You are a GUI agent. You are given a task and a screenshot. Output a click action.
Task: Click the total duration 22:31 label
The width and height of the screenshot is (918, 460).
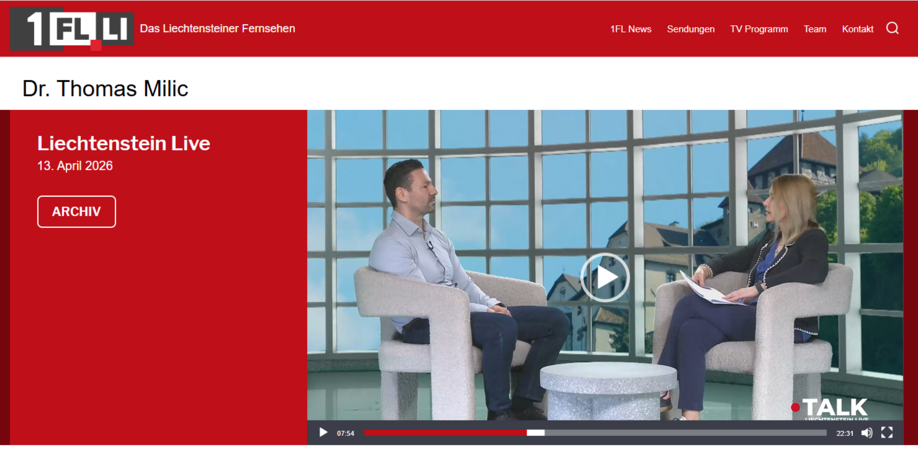pyautogui.click(x=845, y=434)
